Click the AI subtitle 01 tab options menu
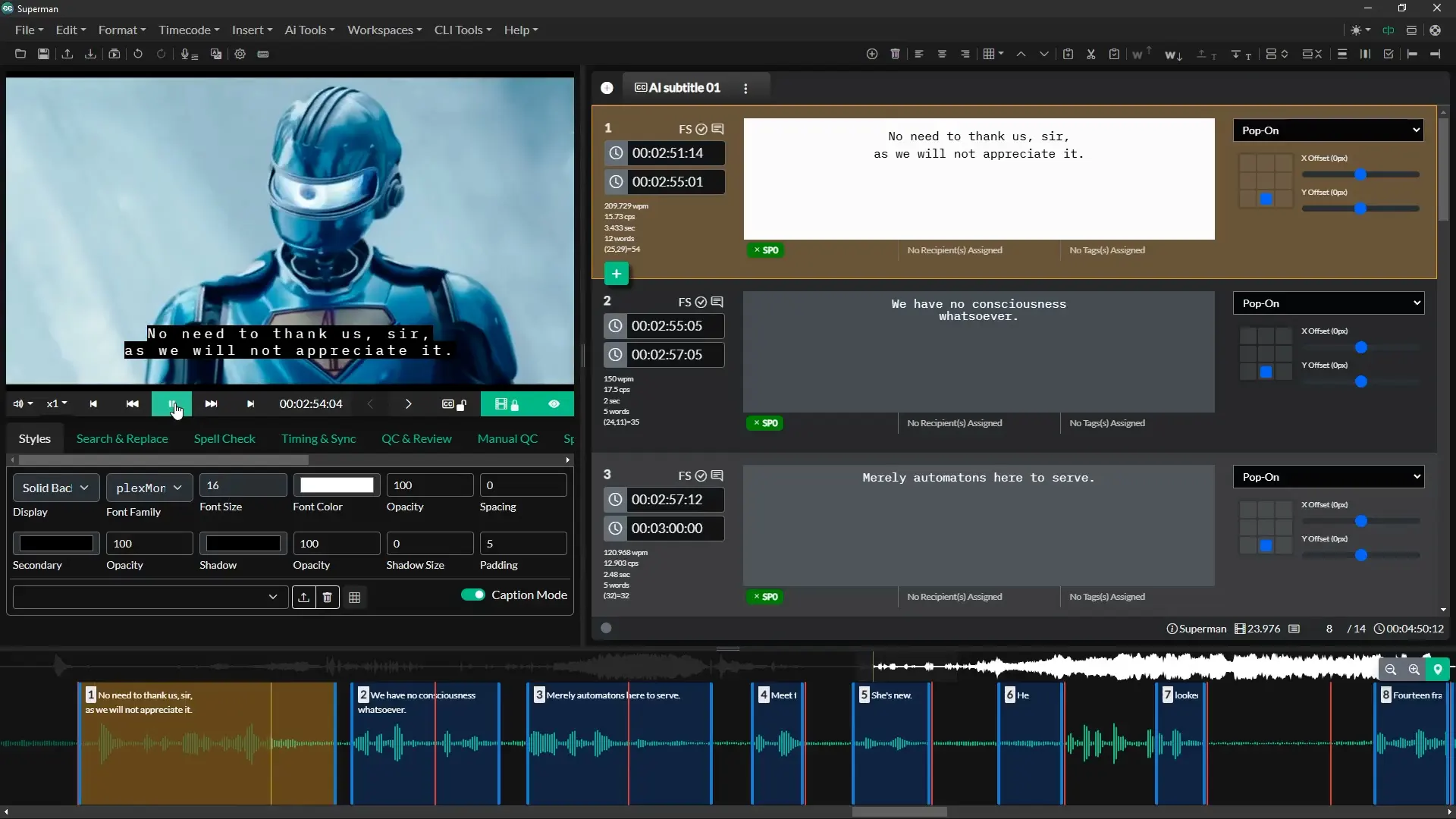Screen dimensions: 1456x819 point(745,89)
